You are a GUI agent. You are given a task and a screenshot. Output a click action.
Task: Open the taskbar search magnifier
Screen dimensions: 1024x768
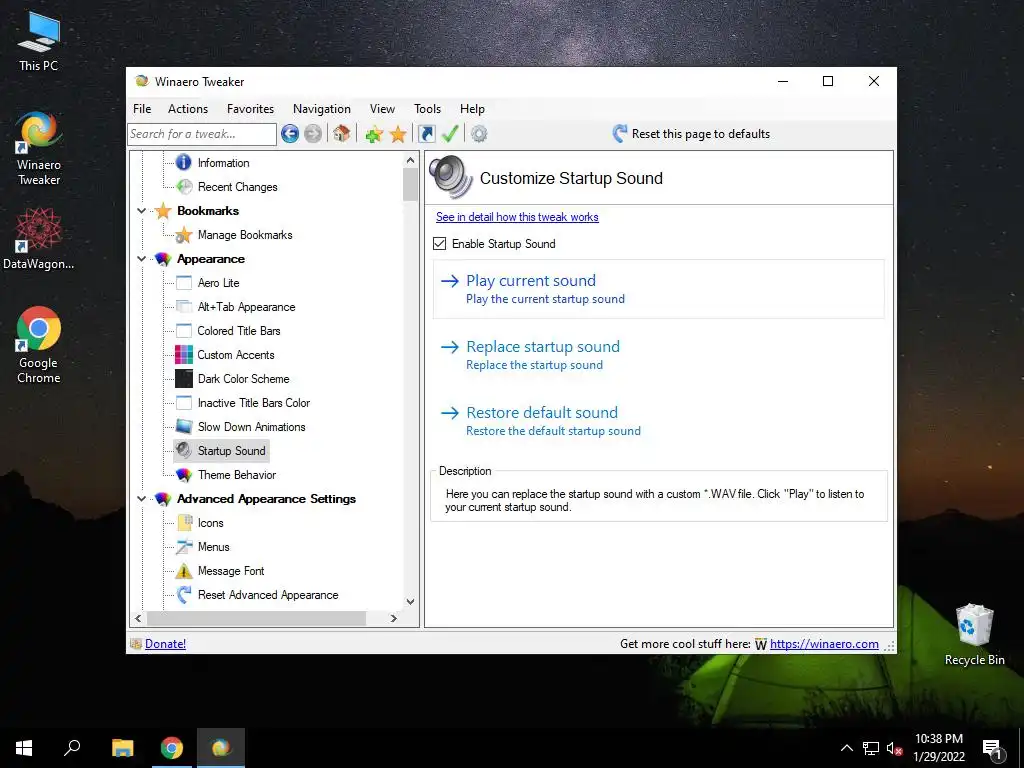[x=72, y=748]
